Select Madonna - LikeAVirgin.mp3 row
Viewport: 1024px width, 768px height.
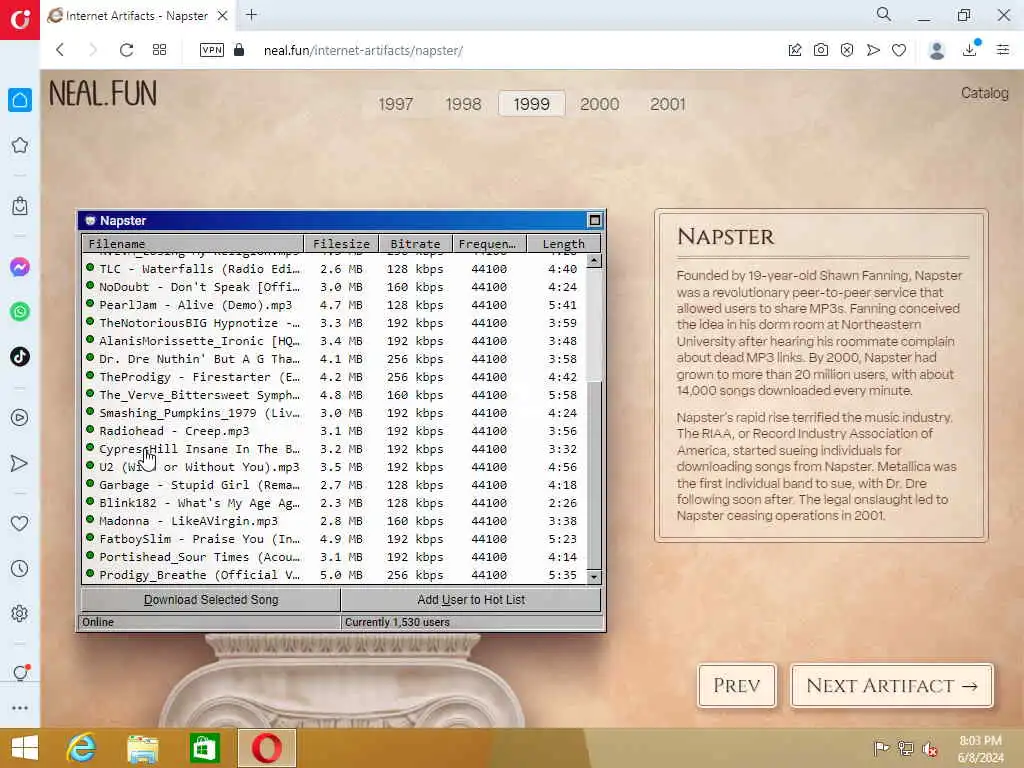point(334,521)
